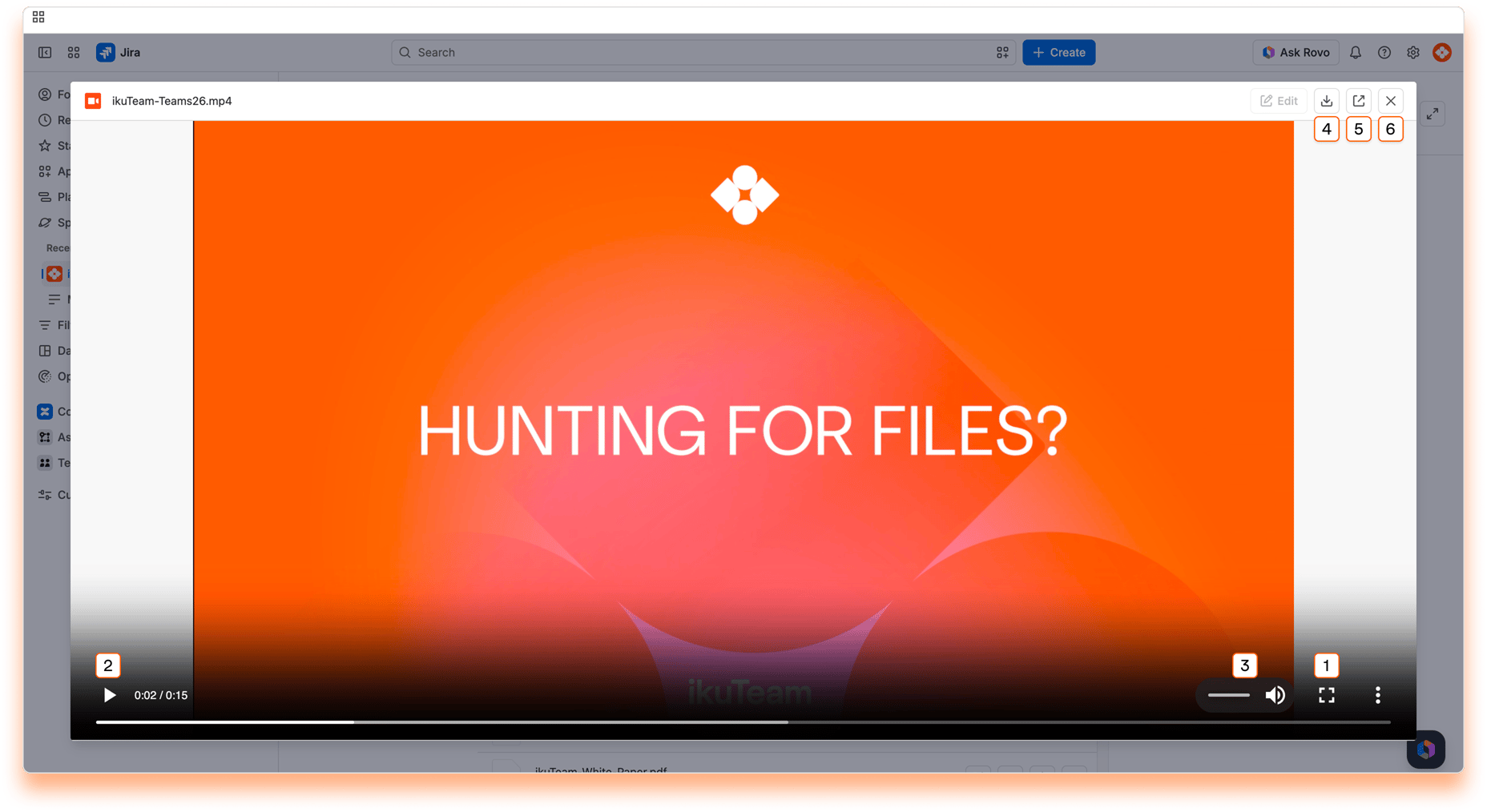Image resolution: width=1487 pixels, height=812 pixels.
Task: Open Confluence link in the sidebar
Action: 54,412
